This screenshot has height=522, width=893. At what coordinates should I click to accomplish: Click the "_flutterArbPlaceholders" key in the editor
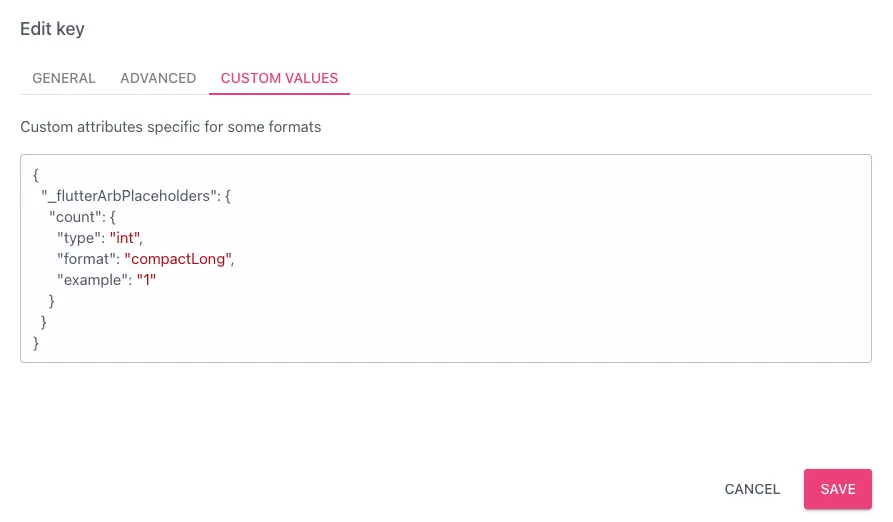(127, 196)
